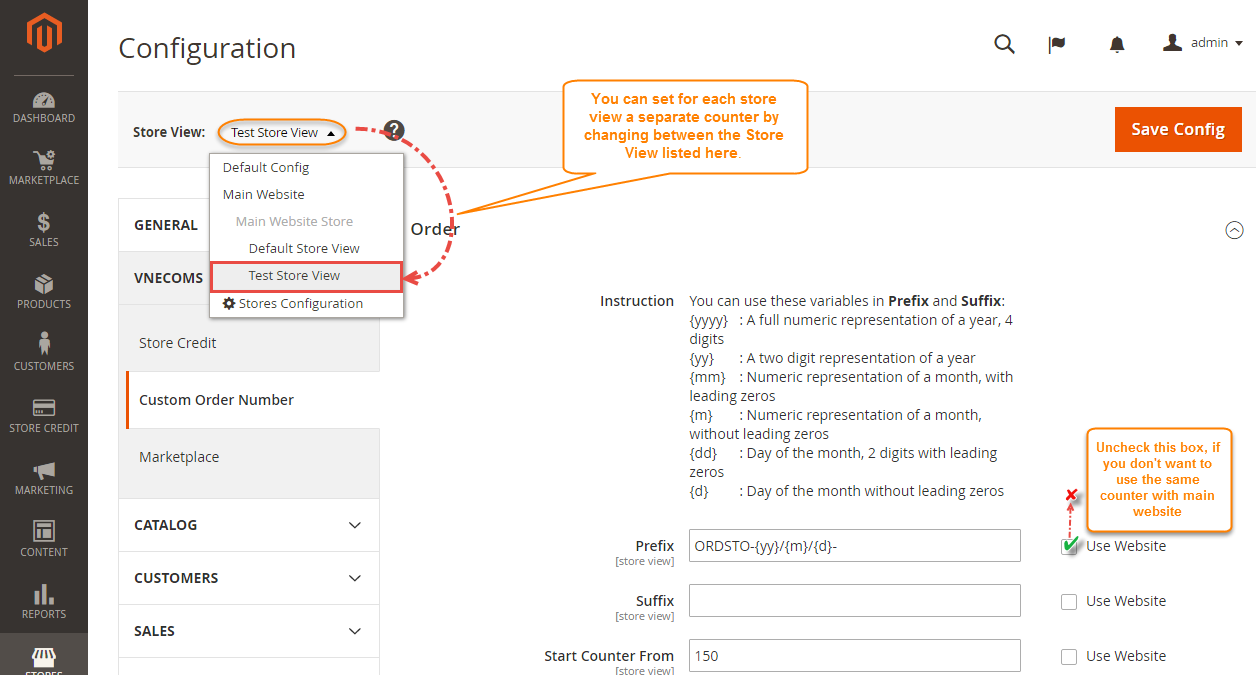Switch to the GENERAL configuration tab

(167, 224)
